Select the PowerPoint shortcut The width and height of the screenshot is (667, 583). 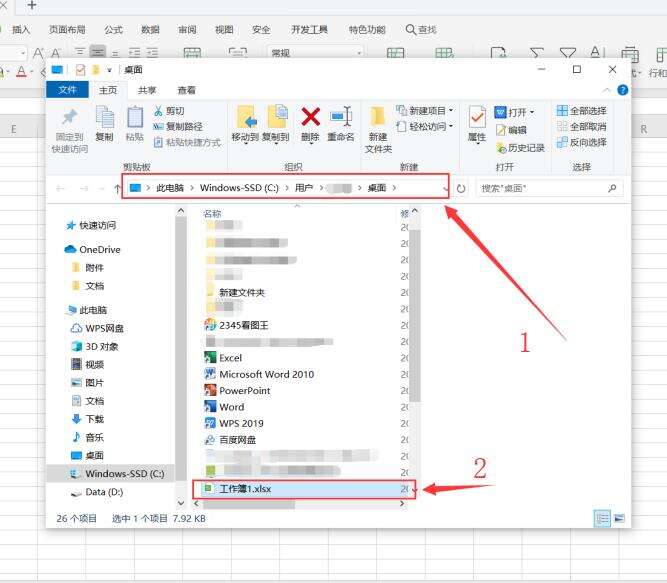click(x=237, y=390)
